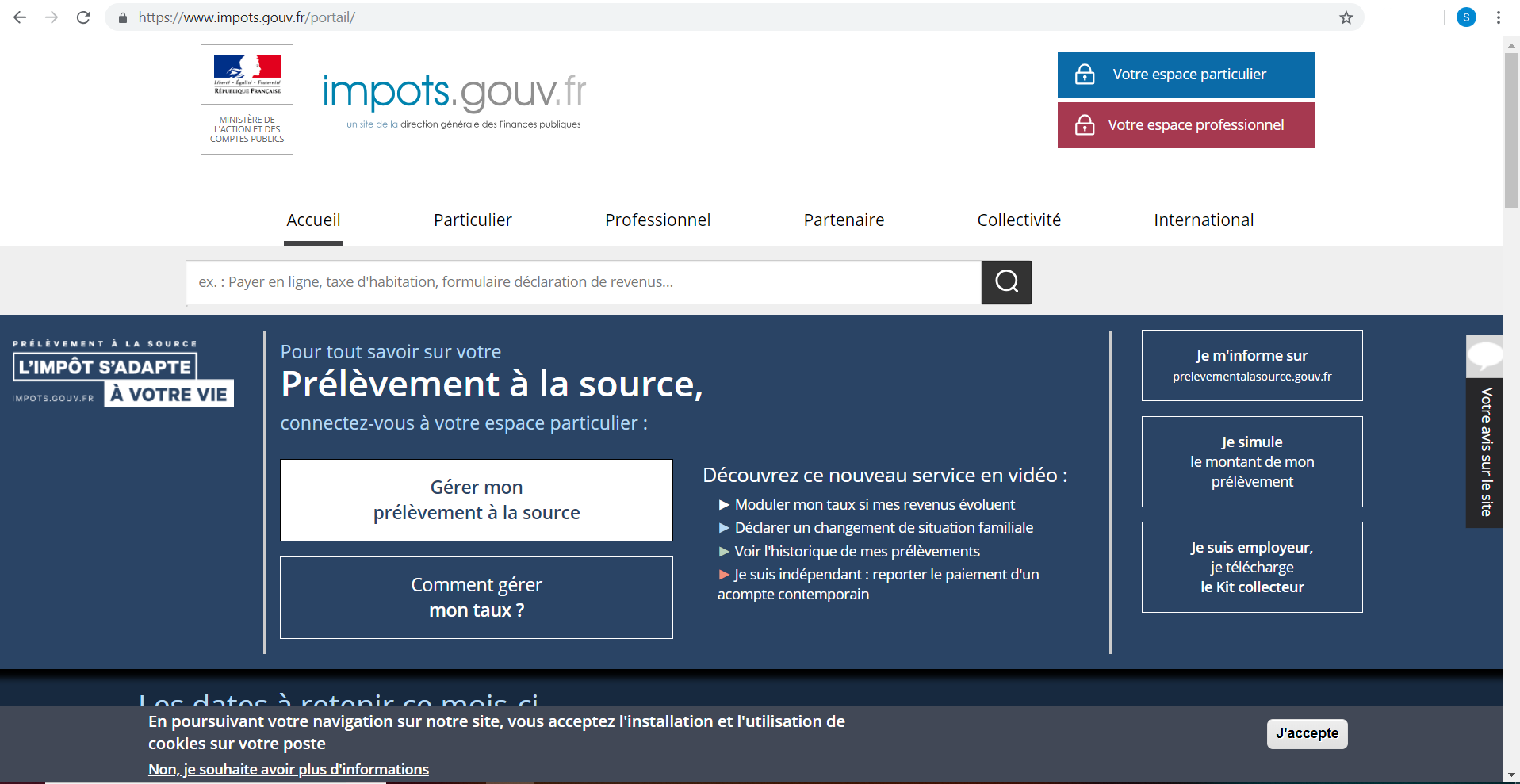Click the scrollbar up arrow
1520x784 pixels.
click(1511, 44)
